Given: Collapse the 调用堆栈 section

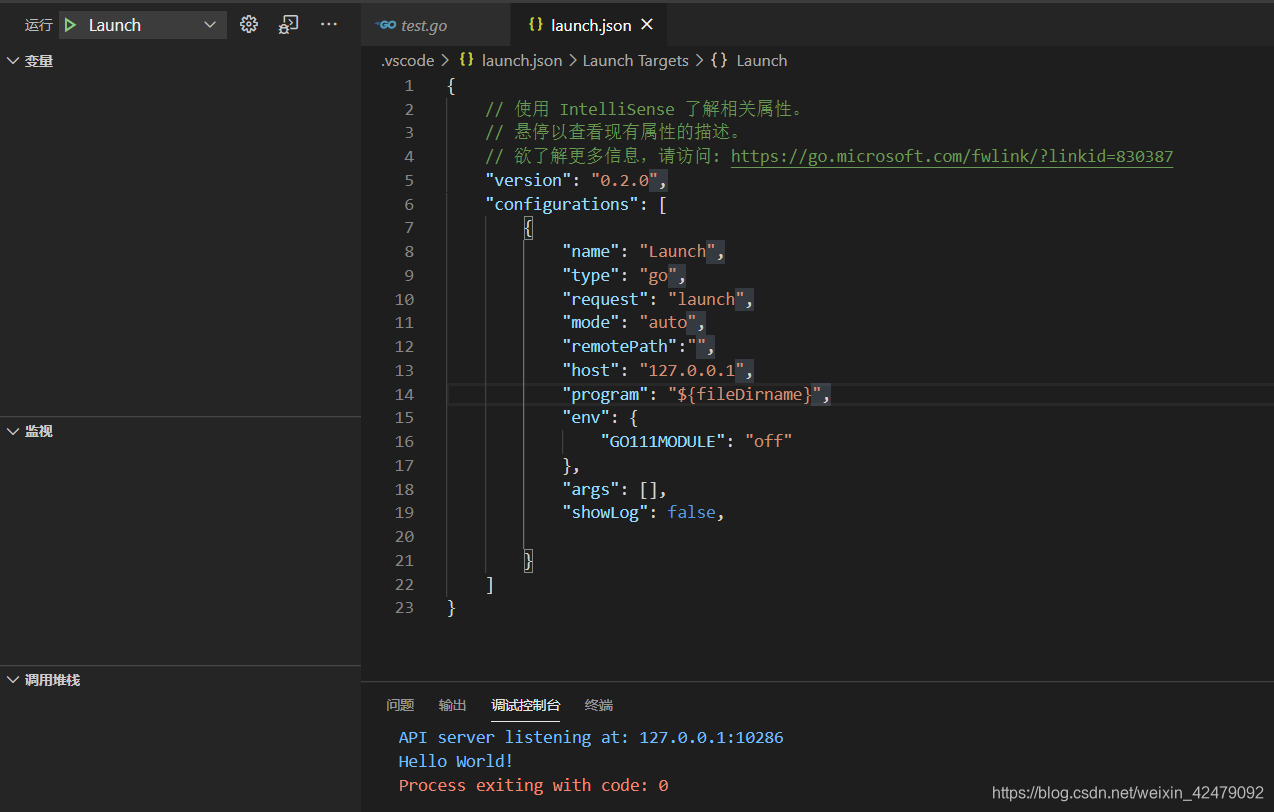Looking at the screenshot, I should point(180,680).
